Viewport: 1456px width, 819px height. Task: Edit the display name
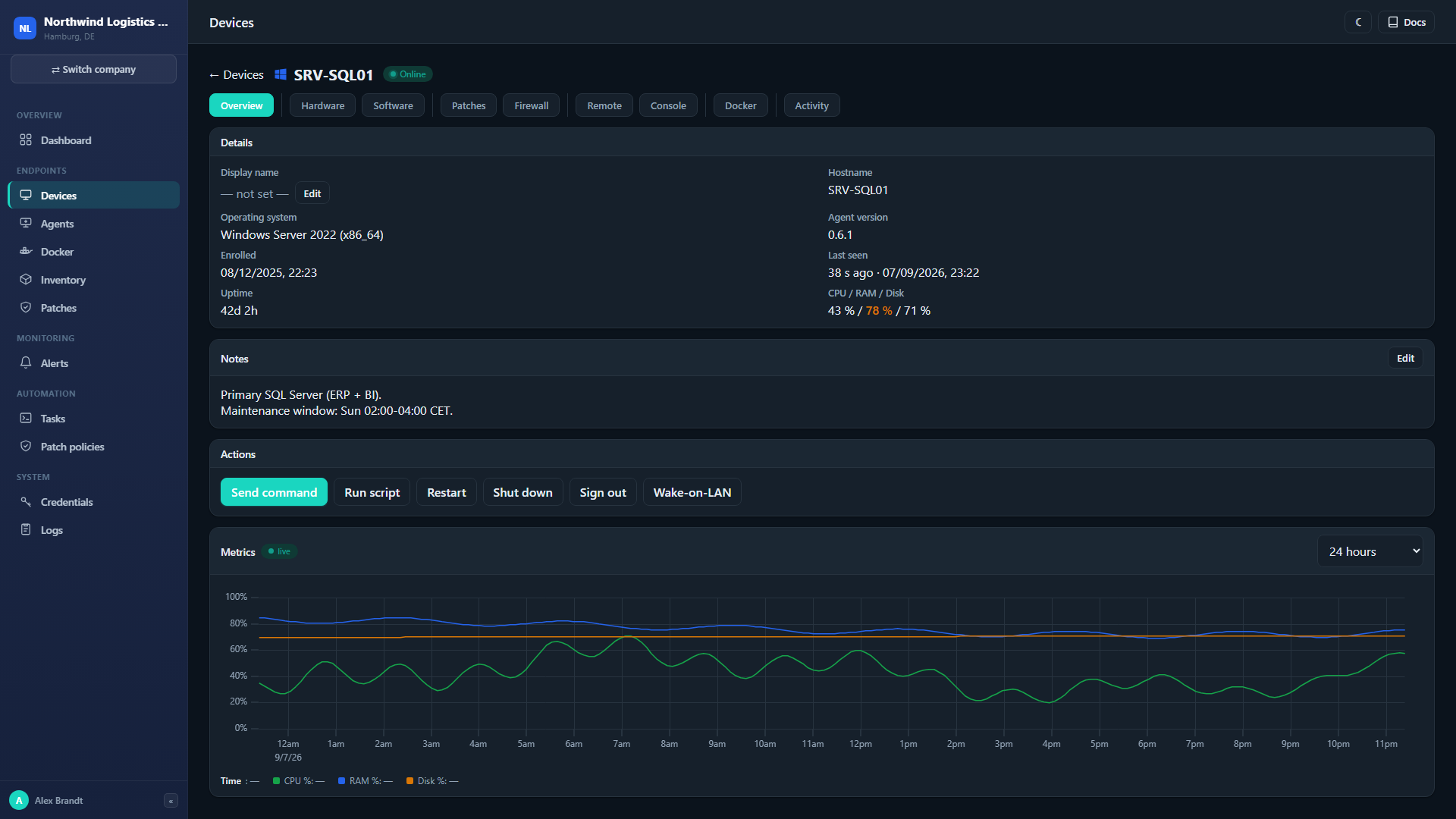(x=312, y=193)
